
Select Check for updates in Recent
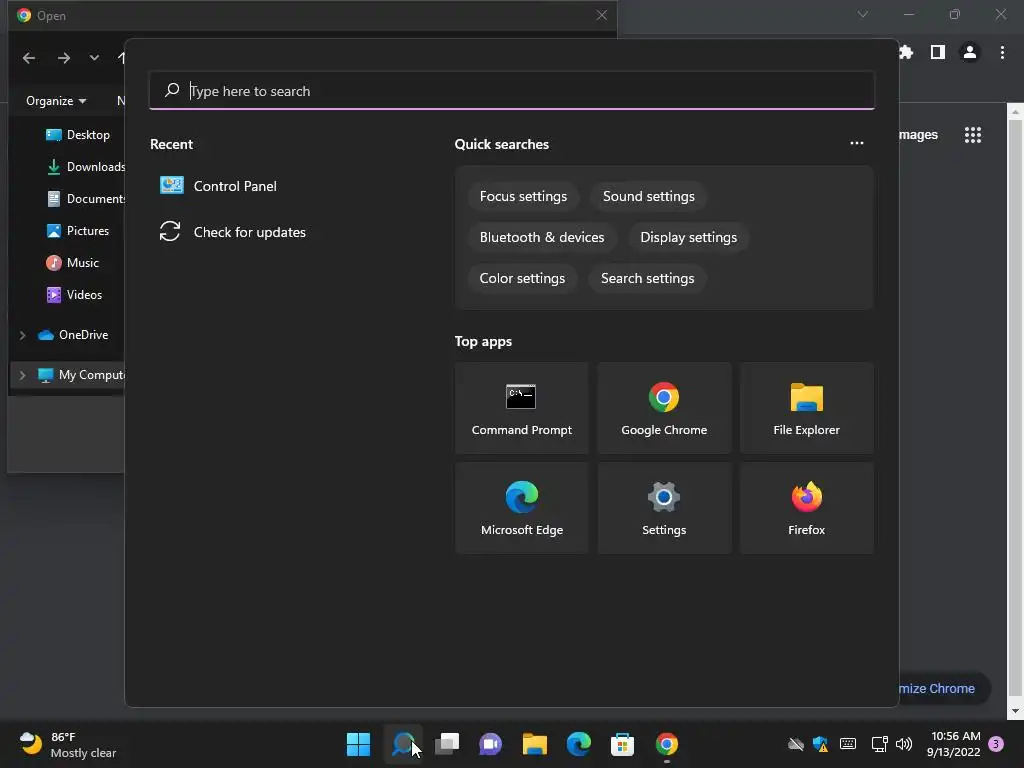click(x=233, y=232)
